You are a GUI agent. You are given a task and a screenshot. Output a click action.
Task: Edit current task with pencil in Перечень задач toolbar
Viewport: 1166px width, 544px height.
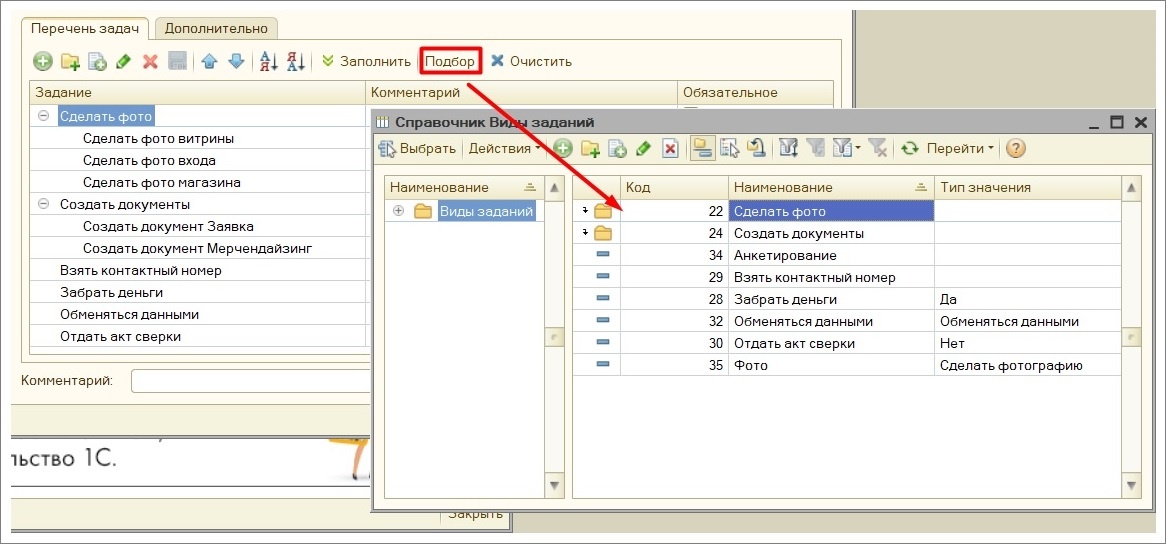pyautogui.click(x=123, y=62)
